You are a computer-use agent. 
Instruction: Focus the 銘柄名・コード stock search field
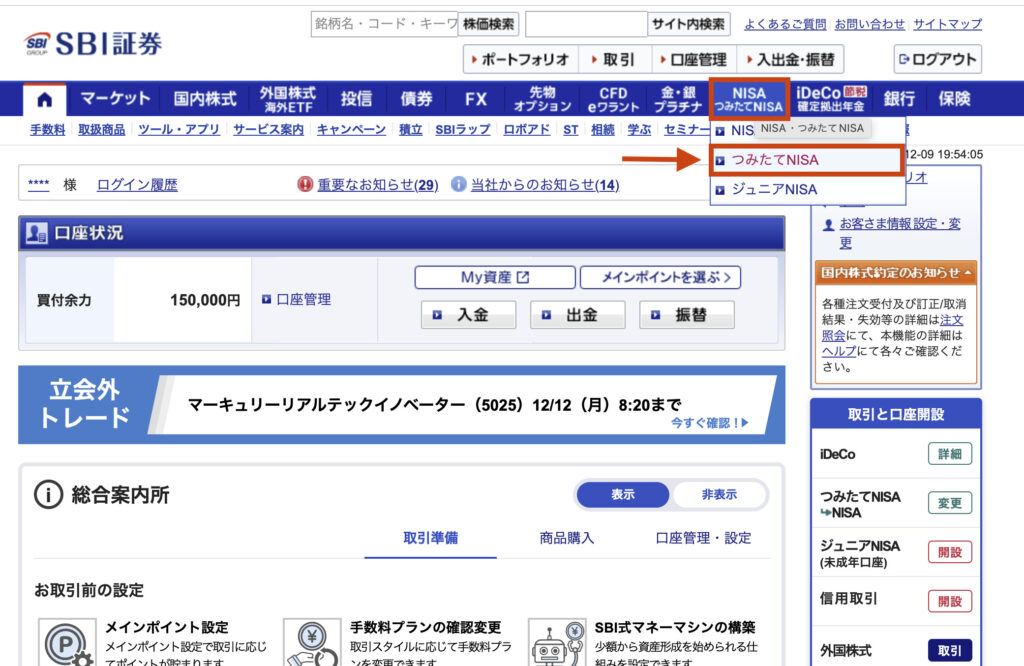click(x=385, y=24)
